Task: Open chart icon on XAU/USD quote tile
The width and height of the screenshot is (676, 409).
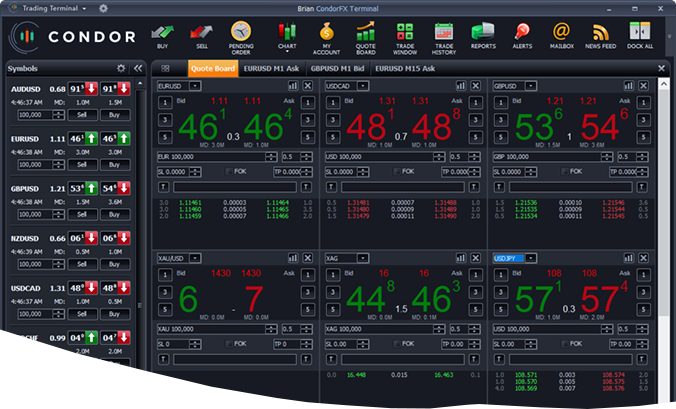Action: point(293,258)
